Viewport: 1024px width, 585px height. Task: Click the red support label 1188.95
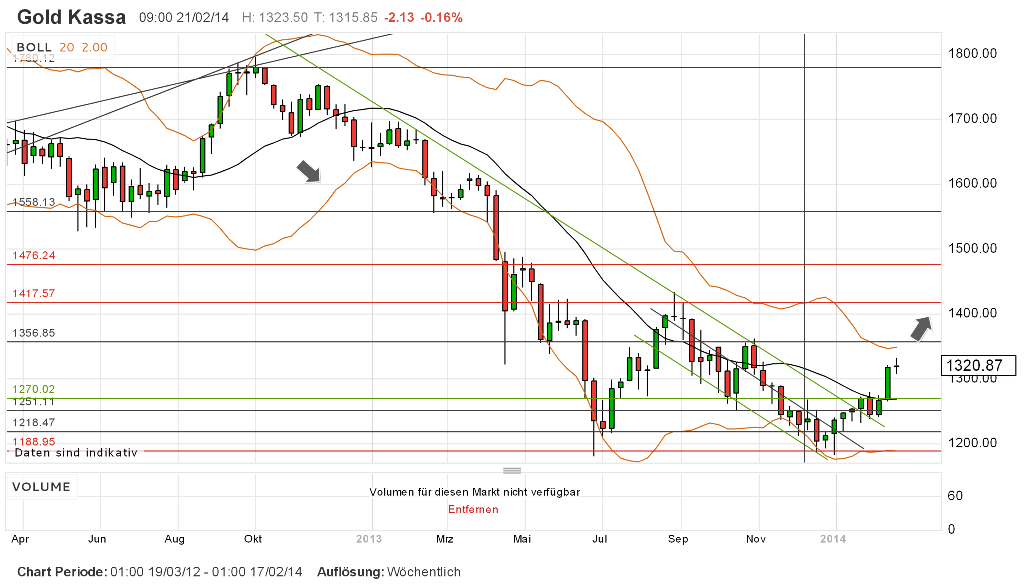tap(37, 440)
